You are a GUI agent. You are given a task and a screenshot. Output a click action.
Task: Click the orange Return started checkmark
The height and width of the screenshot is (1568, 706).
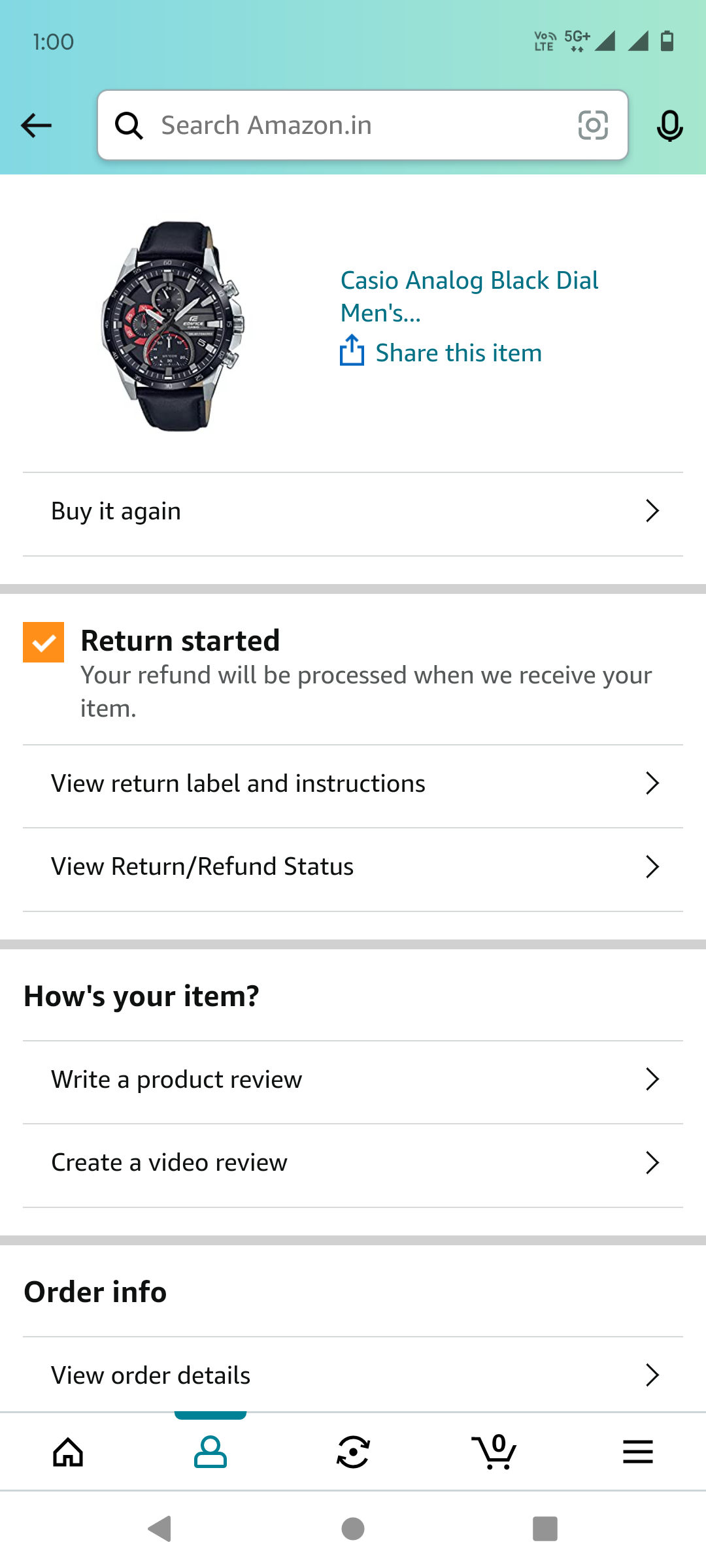[44, 642]
